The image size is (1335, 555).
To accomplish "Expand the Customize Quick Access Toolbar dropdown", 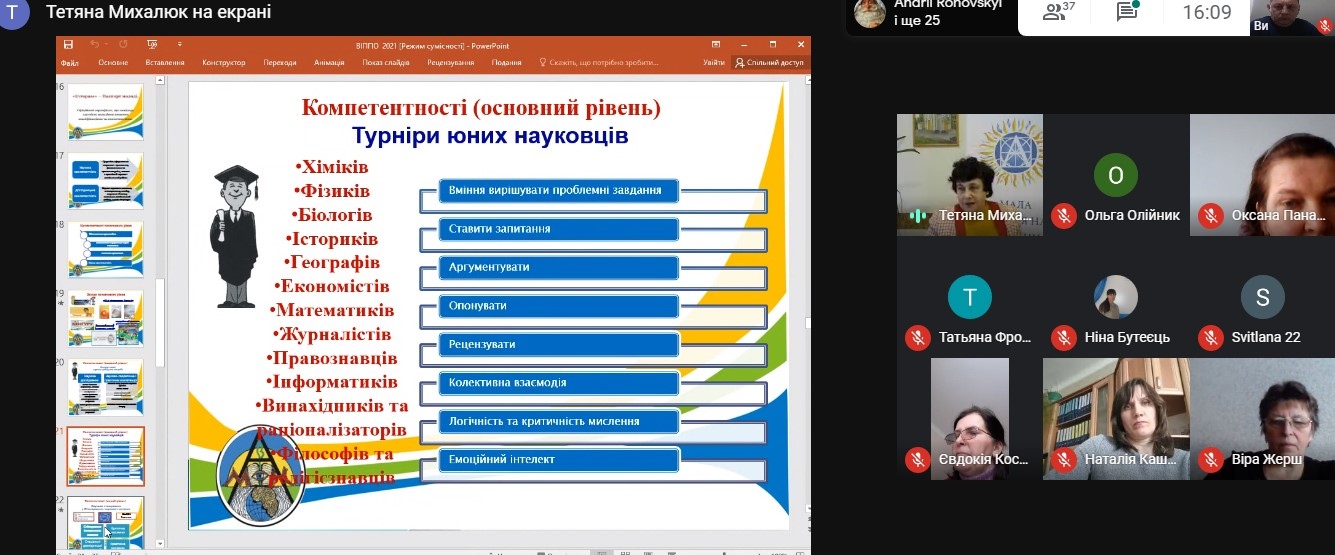I will (180, 45).
